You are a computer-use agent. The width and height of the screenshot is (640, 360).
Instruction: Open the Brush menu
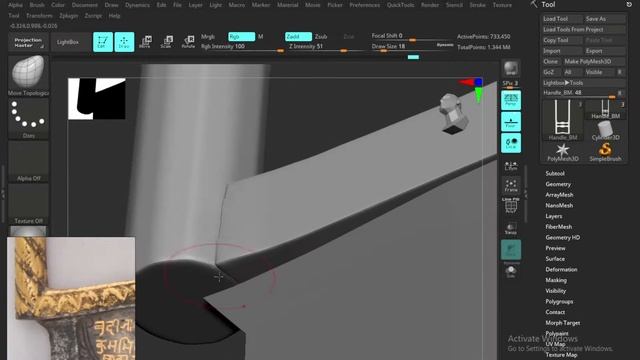click(37, 5)
